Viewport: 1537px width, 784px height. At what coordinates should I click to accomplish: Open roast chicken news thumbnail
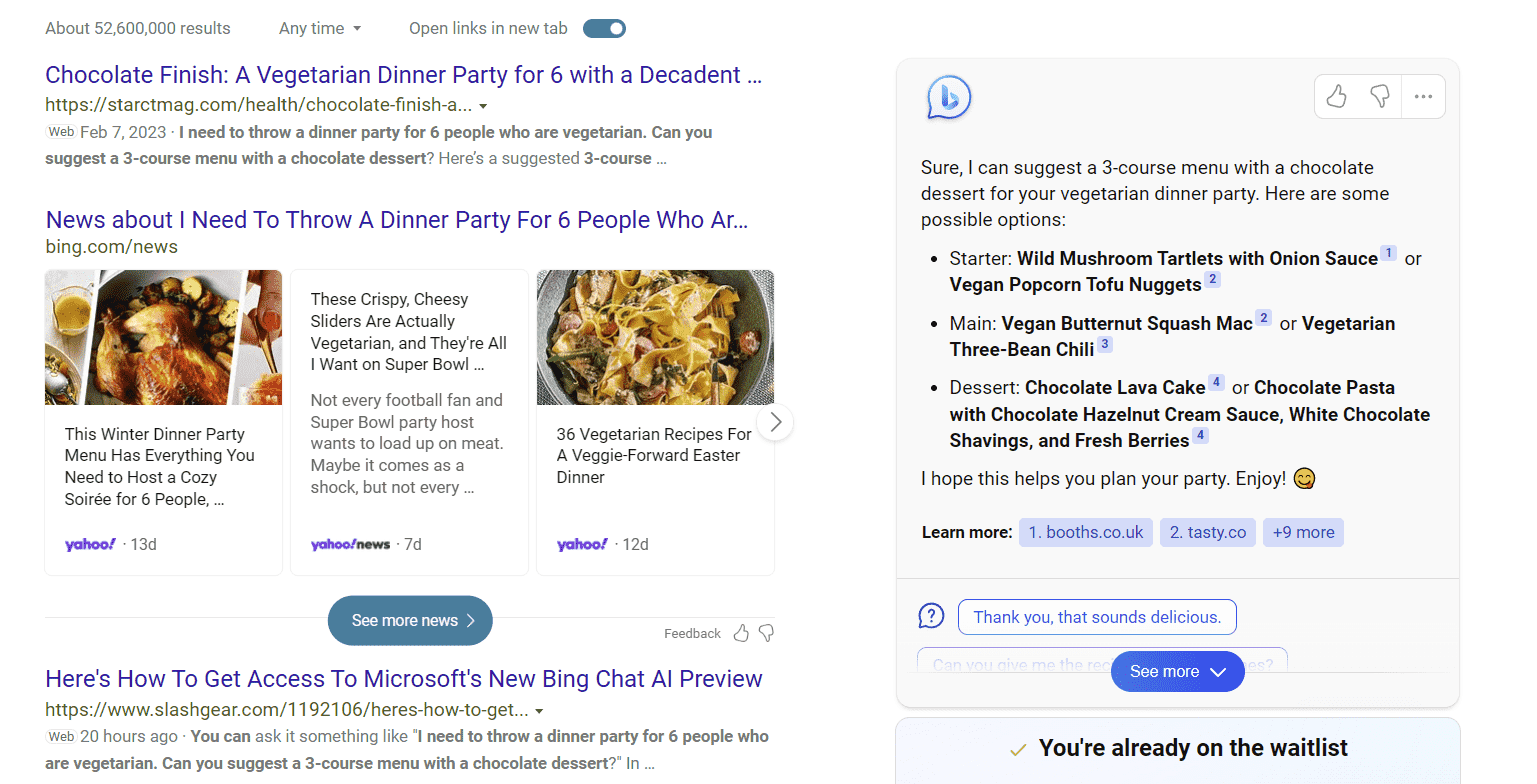click(x=164, y=337)
